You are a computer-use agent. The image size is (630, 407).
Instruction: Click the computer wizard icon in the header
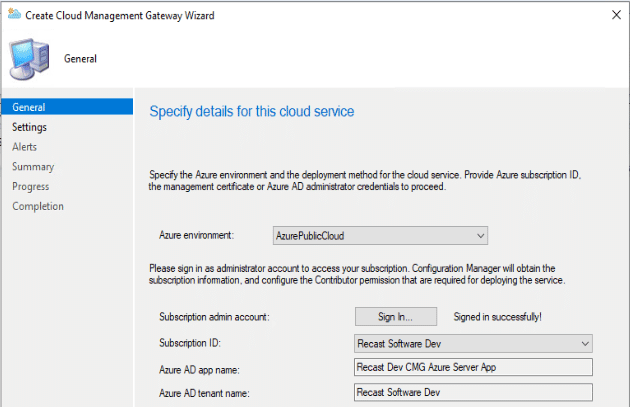29,56
